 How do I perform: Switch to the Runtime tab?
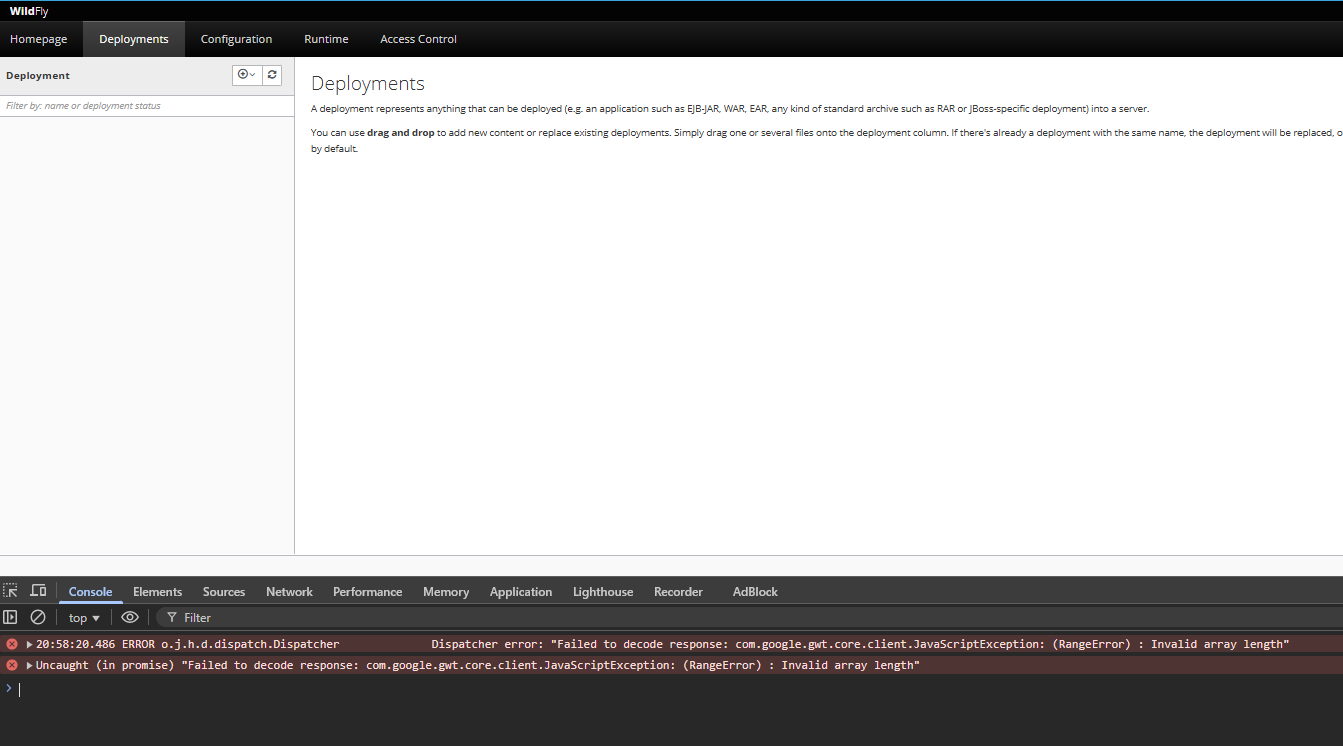(x=326, y=39)
